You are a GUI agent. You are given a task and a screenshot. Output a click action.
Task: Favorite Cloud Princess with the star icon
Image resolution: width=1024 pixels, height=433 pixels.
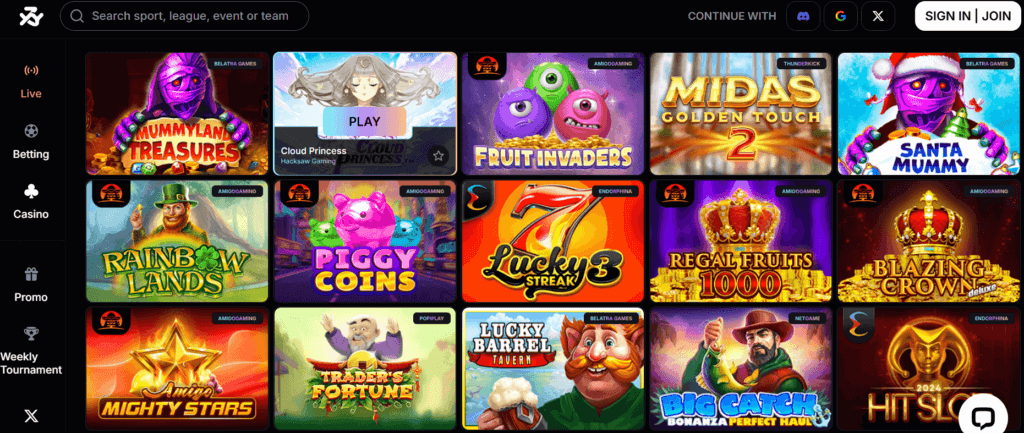point(438,156)
